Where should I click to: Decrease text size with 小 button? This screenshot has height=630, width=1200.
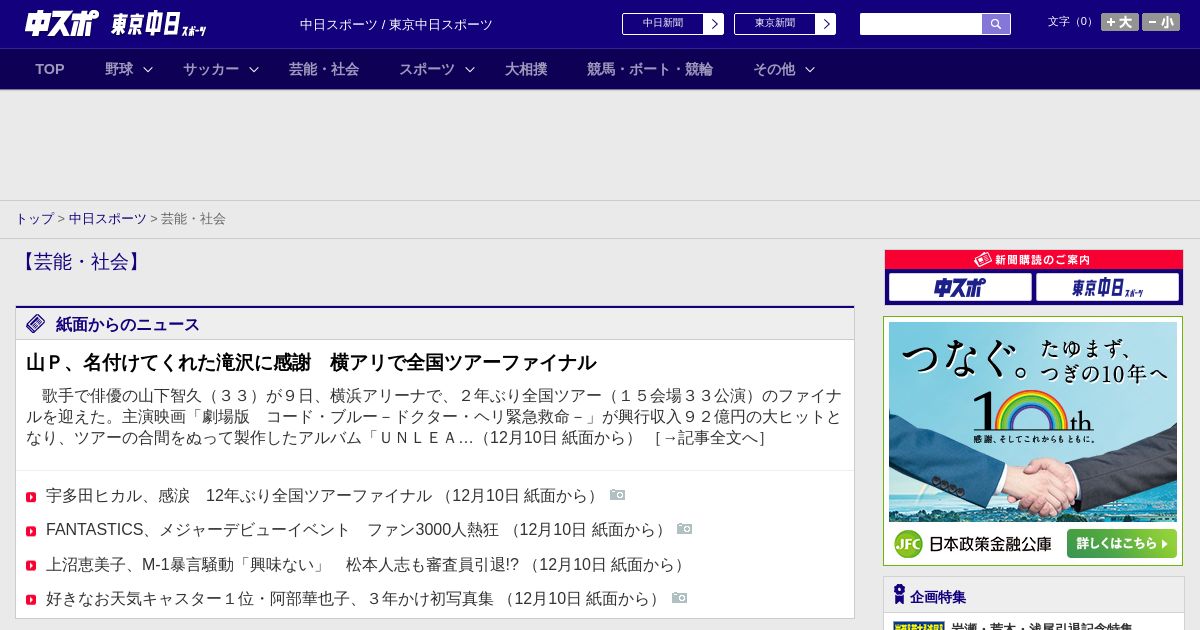(1161, 22)
